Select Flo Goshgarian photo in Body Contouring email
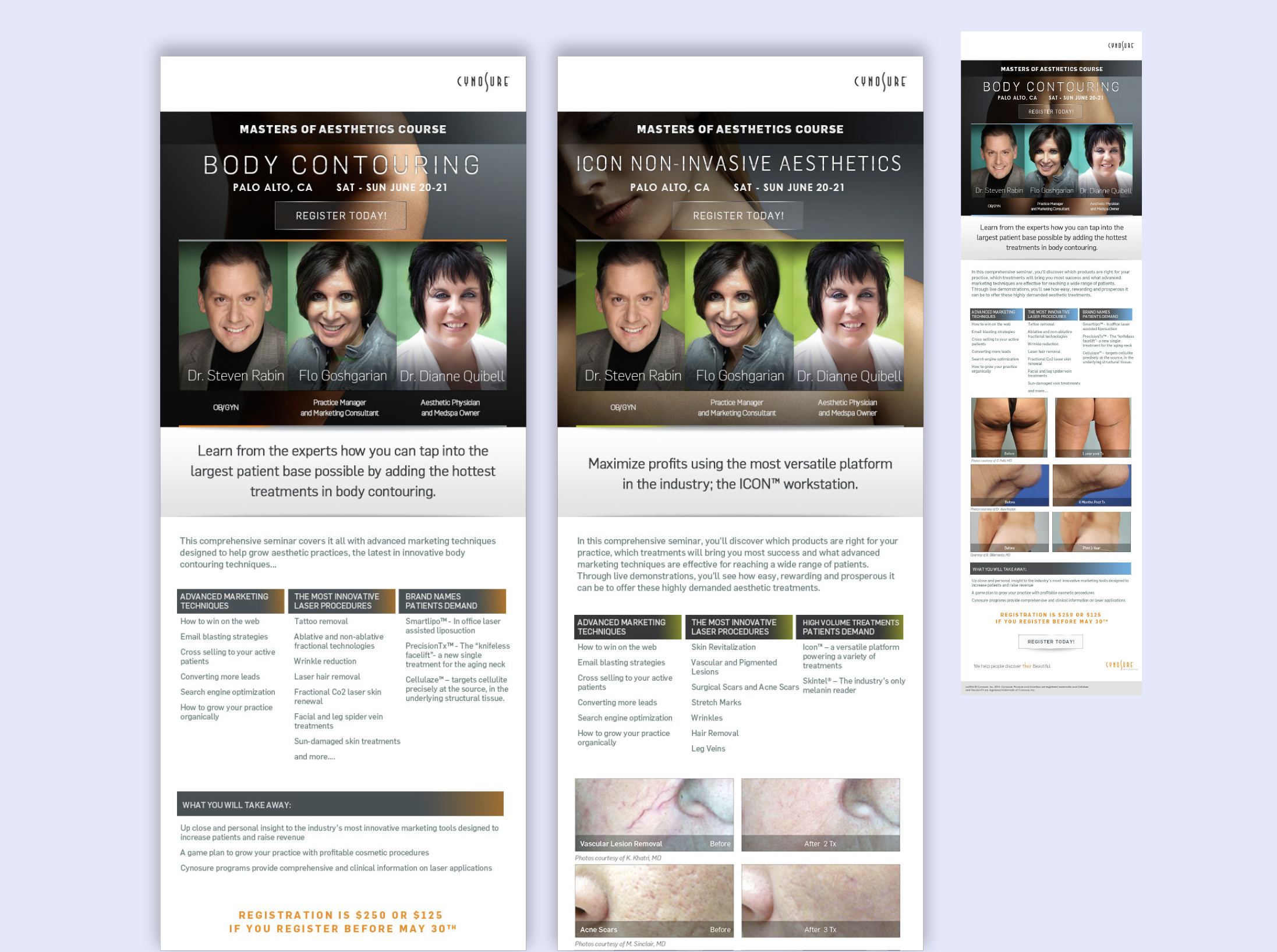This screenshot has width=1277, height=952. pos(342,315)
